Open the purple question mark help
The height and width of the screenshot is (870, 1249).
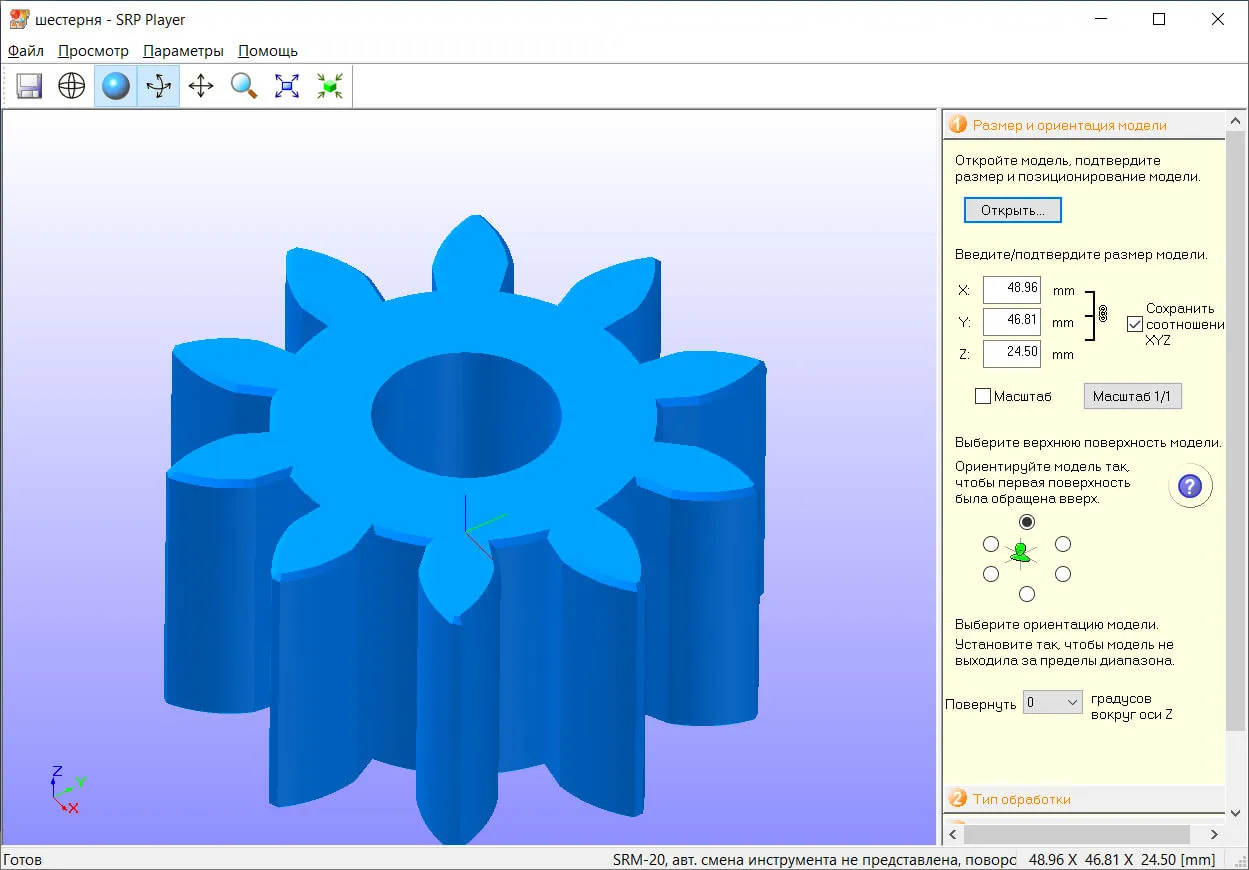click(1190, 487)
